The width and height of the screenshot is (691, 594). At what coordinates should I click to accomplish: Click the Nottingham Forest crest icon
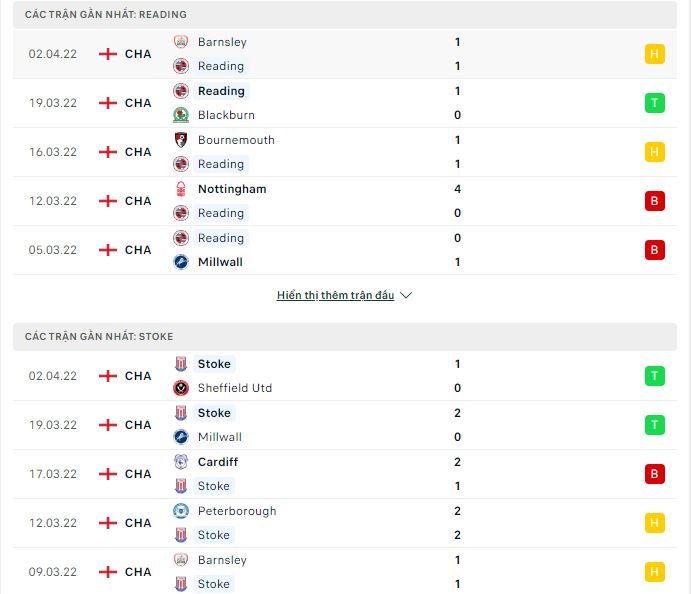pyautogui.click(x=181, y=189)
